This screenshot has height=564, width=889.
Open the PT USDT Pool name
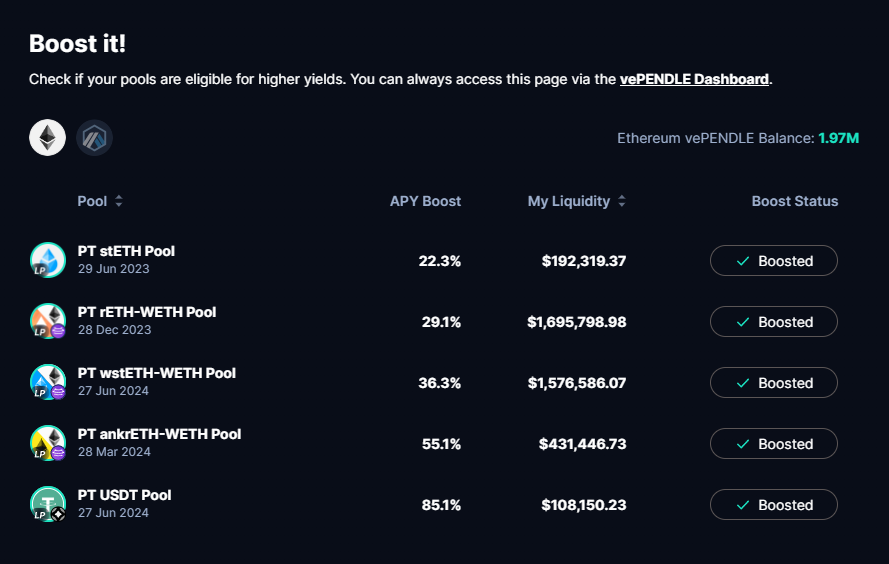124,495
